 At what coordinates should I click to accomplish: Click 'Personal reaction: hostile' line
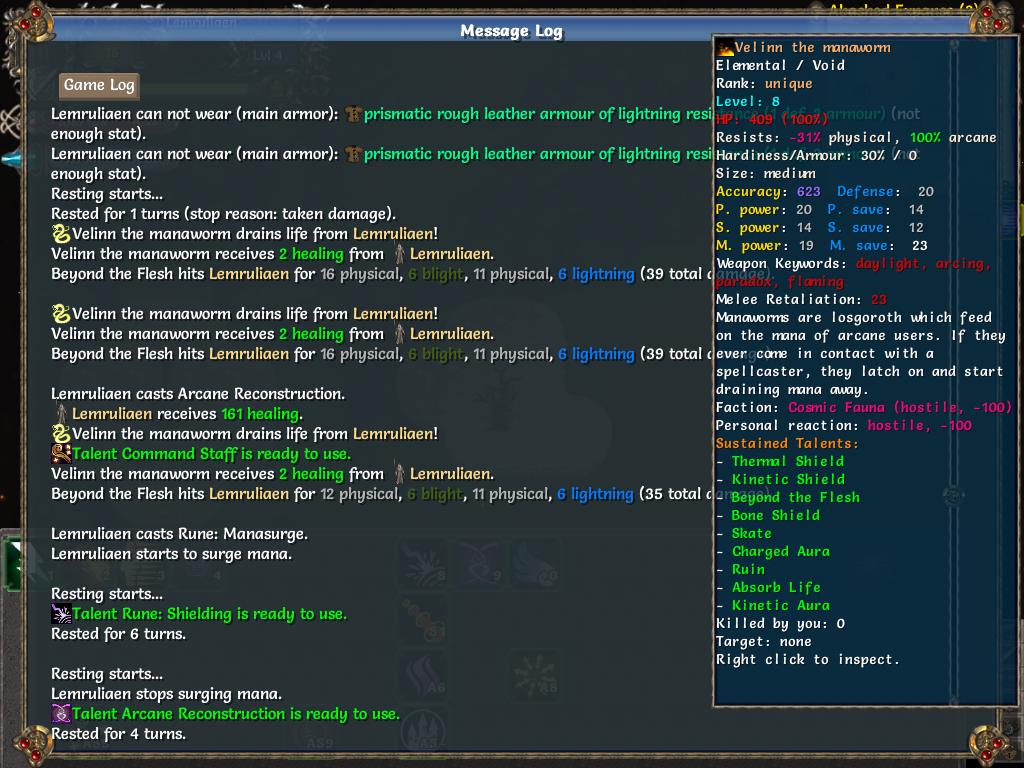(x=844, y=426)
